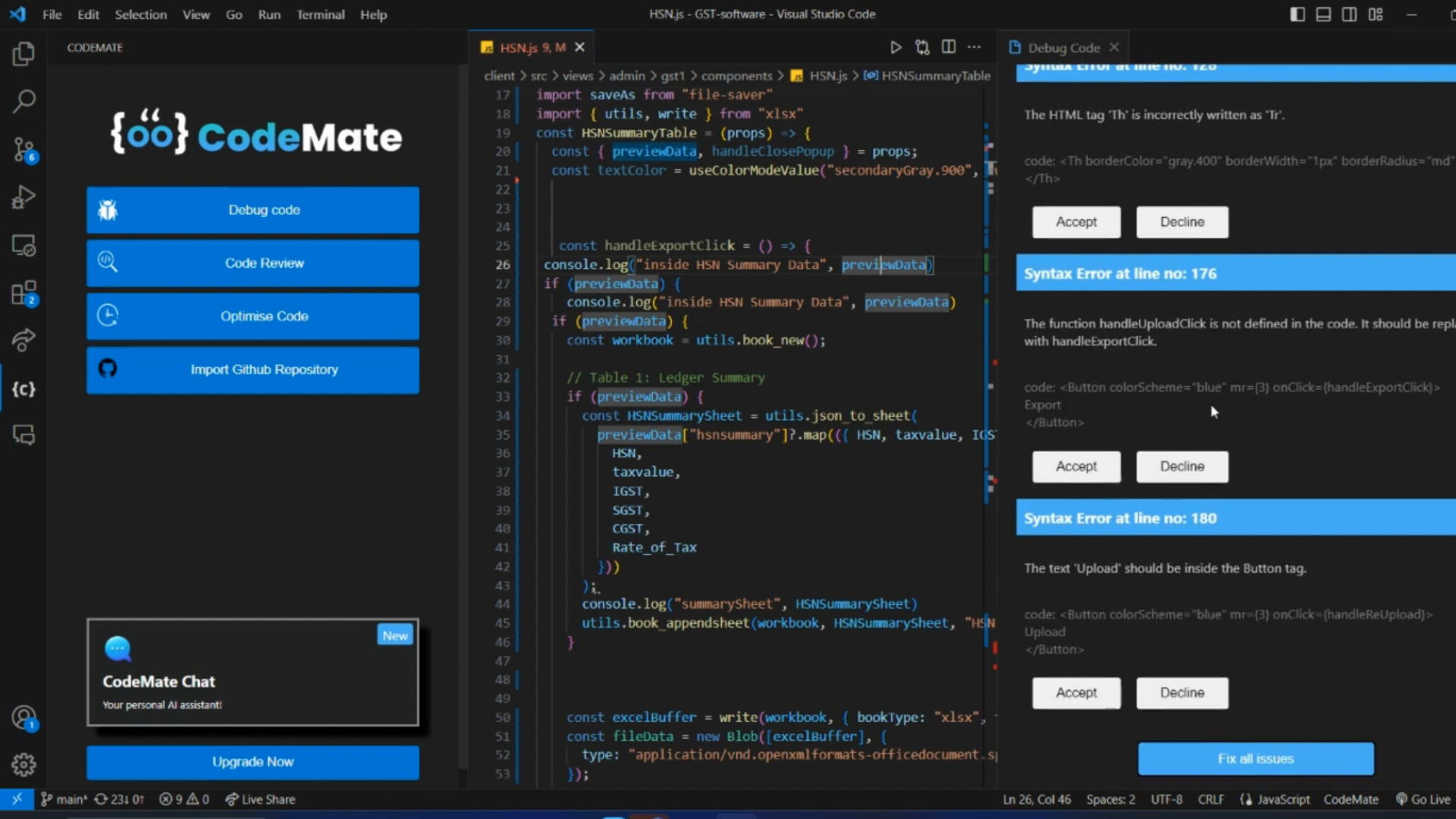Viewport: 1456px width, 819px height.
Task: Select the 'client' breadcrumb segment
Action: pyautogui.click(x=499, y=76)
